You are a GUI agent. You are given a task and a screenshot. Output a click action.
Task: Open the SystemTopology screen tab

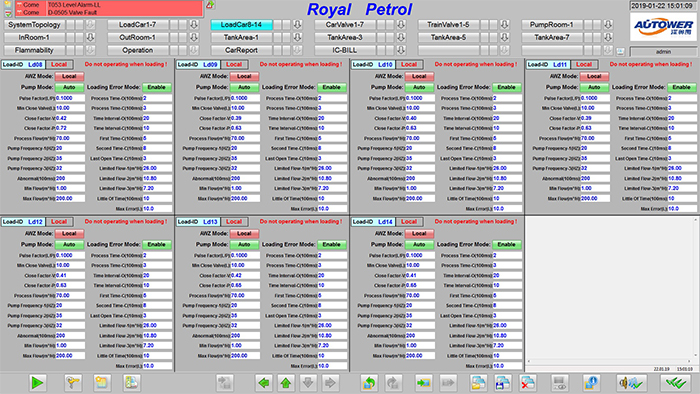(x=34, y=25)
